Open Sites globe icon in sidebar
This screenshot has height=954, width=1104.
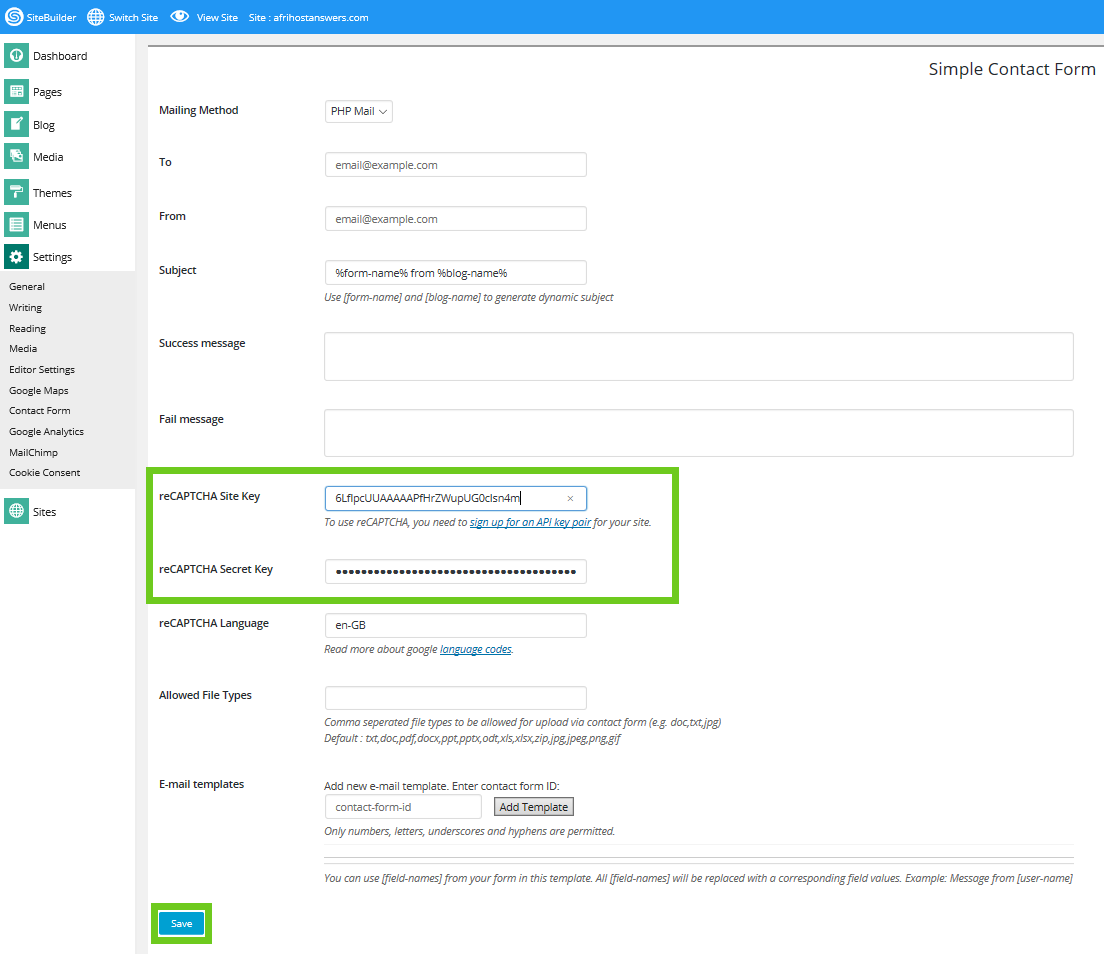point(16,511)
